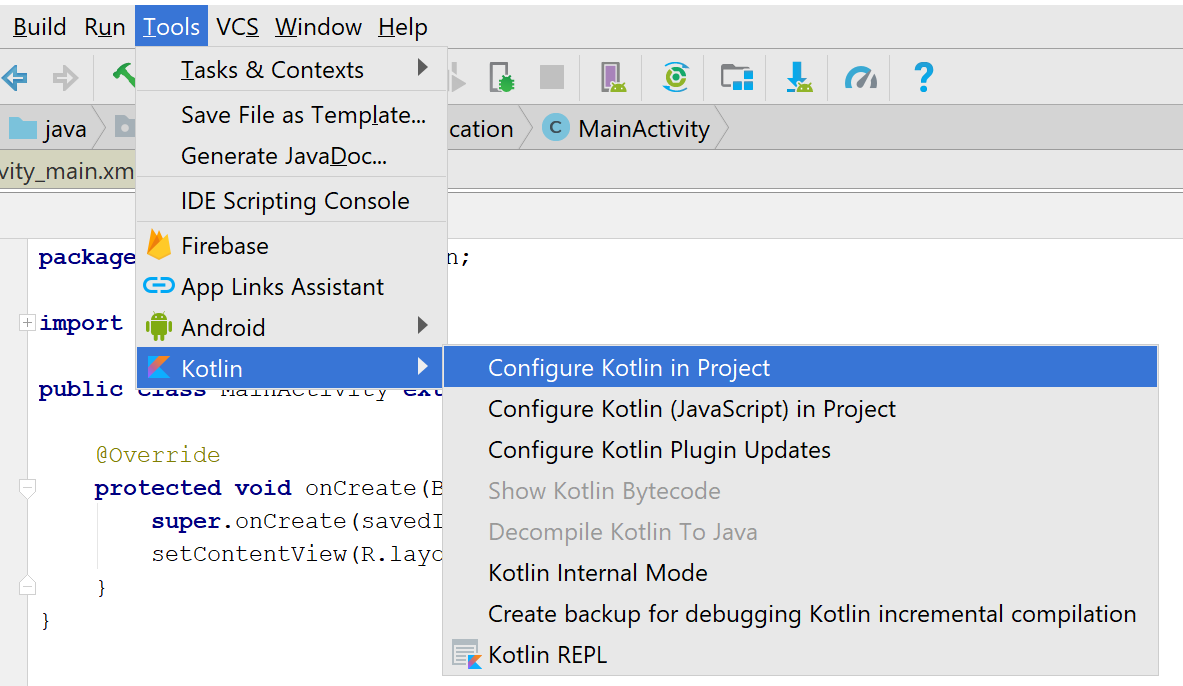Choose Configure Kotlin Plugin Updates

pos(800,449)
